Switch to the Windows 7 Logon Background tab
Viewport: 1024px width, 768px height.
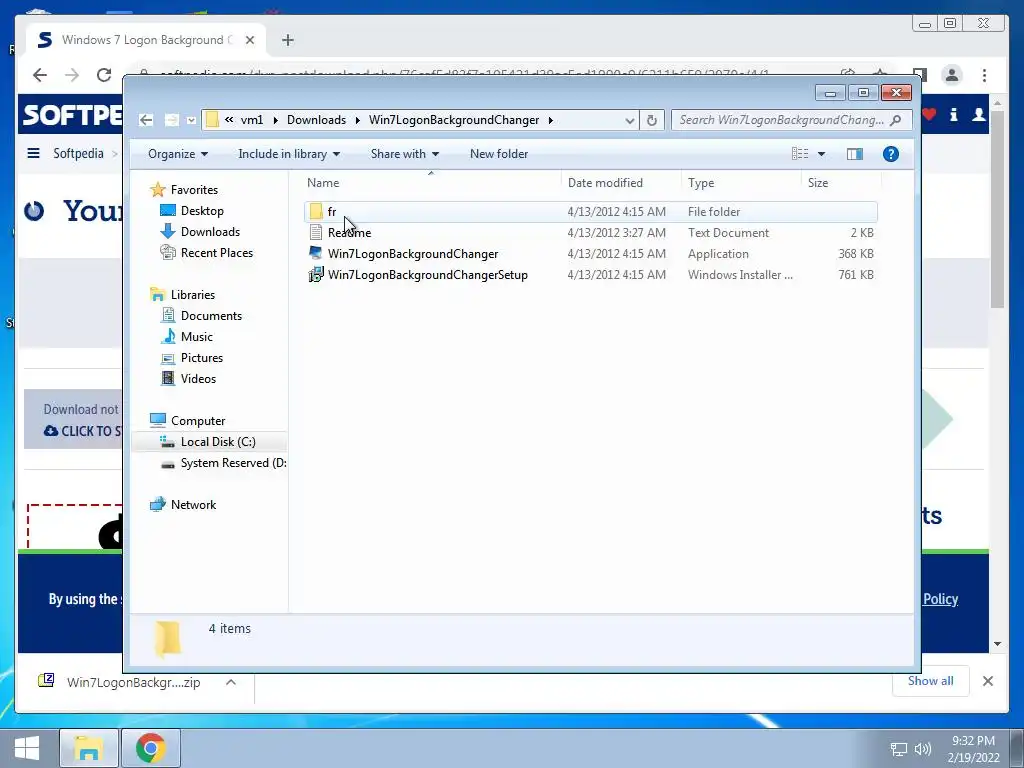pyautogui.click(x=146, y=40)
